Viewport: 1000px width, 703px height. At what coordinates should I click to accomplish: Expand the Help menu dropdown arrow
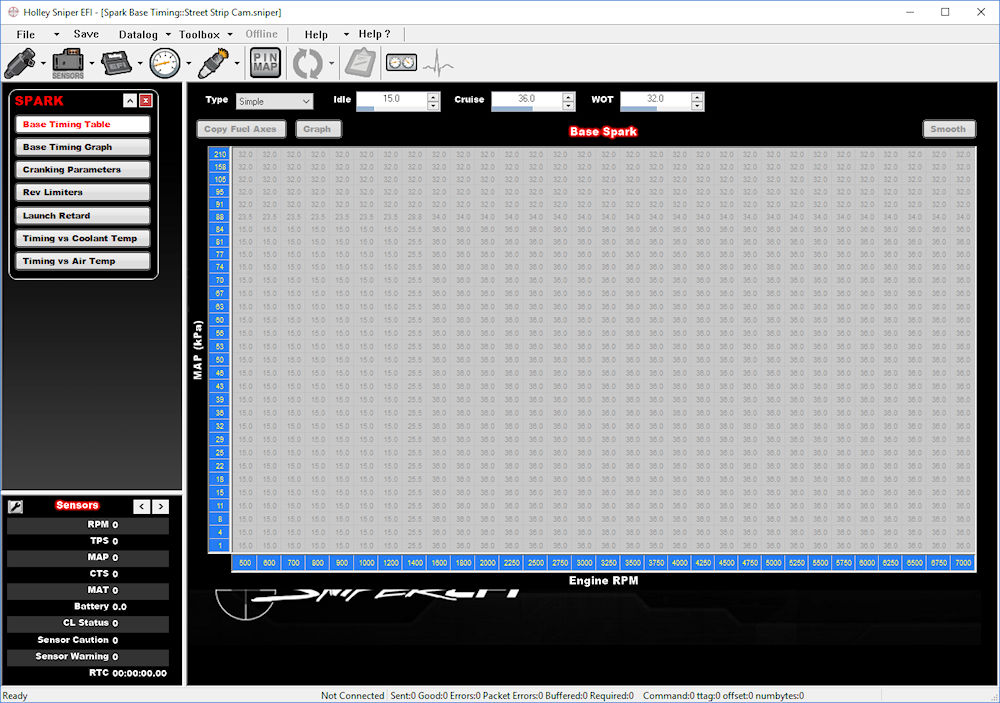(x=346, y=34)
